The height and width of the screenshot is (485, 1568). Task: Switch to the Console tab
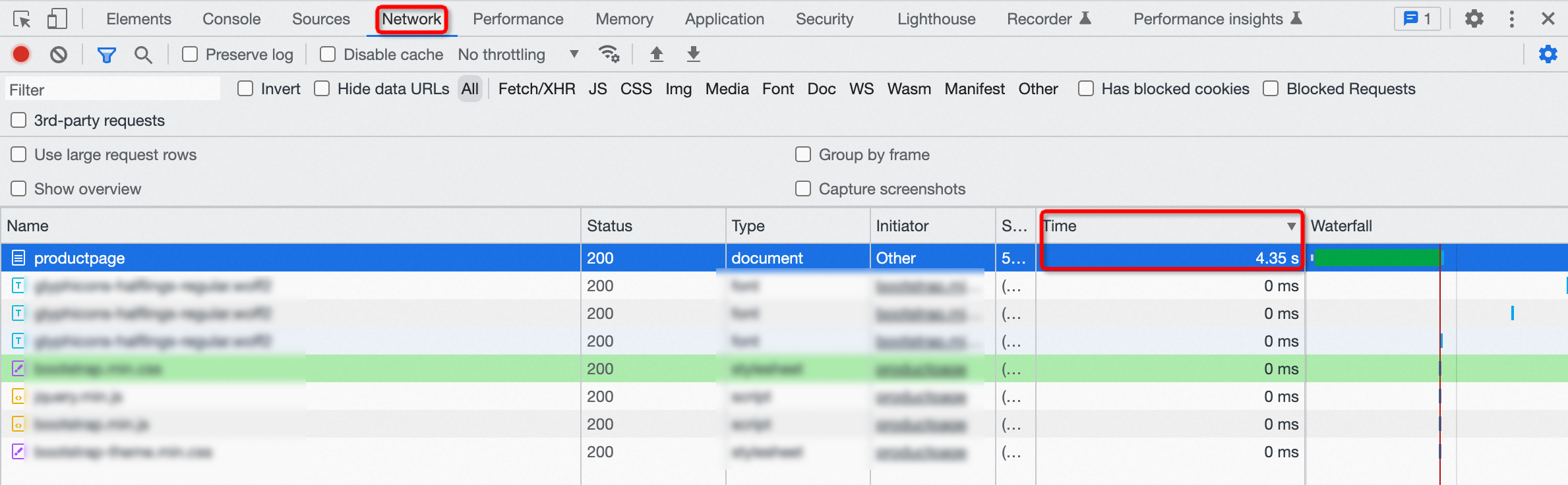231,19
